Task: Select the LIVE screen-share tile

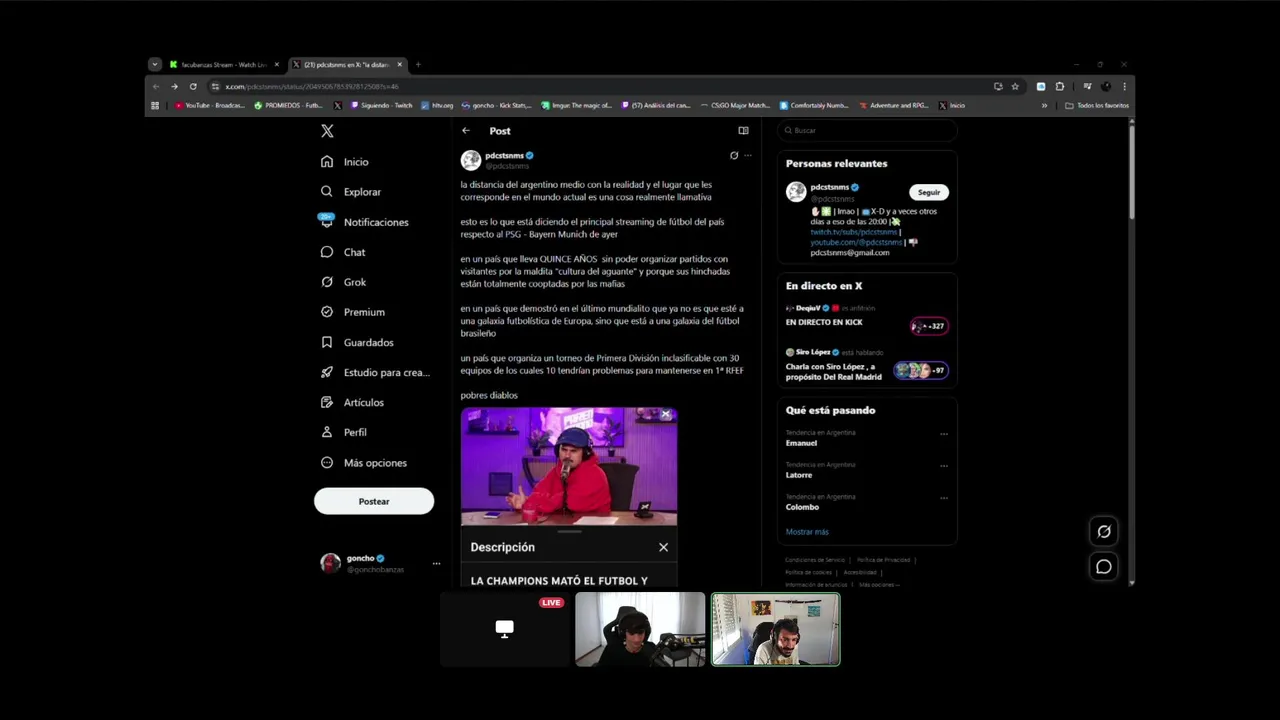Action: 504,629
